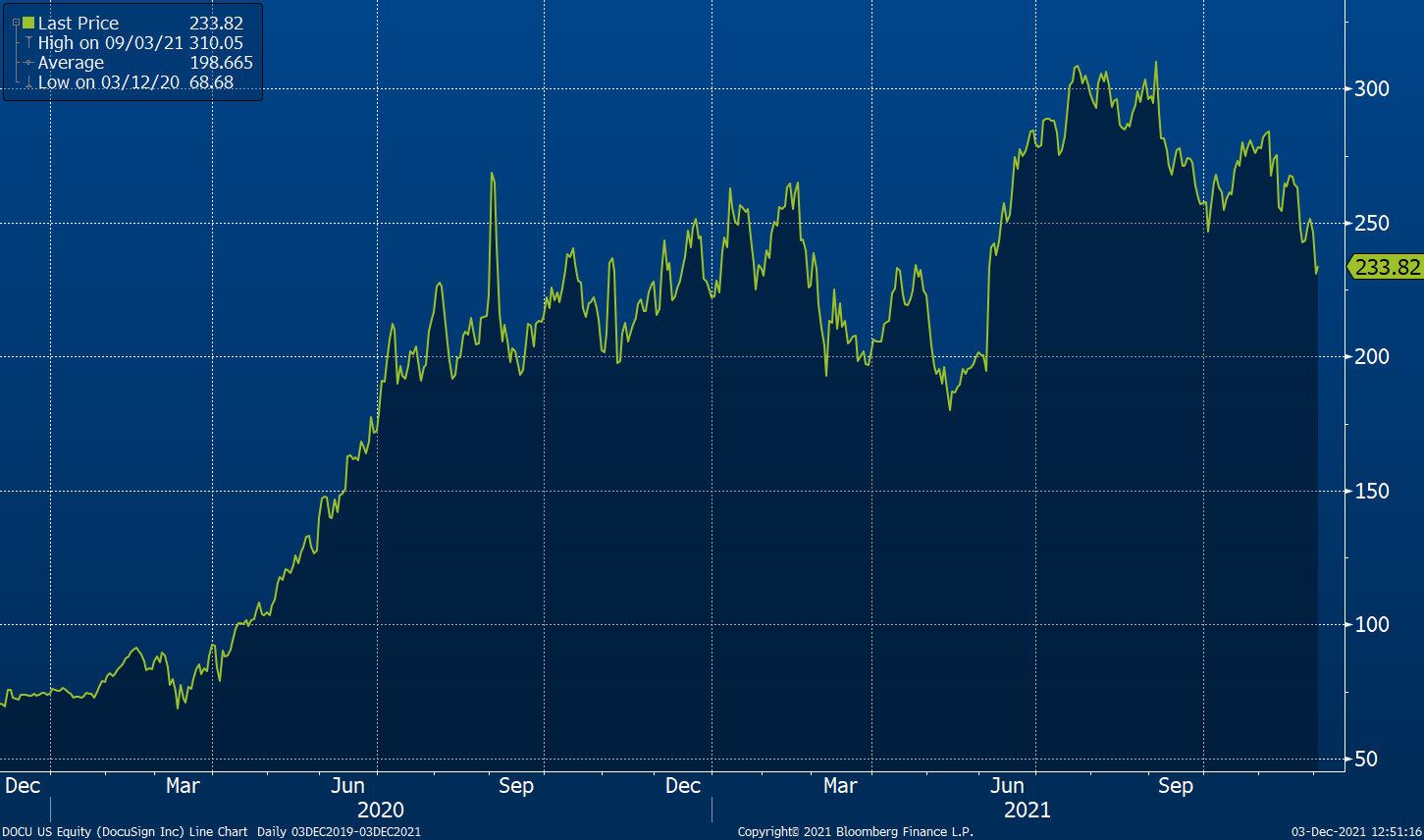Click the legend's 233.82 last price value
This screenshot has width=1424, height=840.
[216, 23]
